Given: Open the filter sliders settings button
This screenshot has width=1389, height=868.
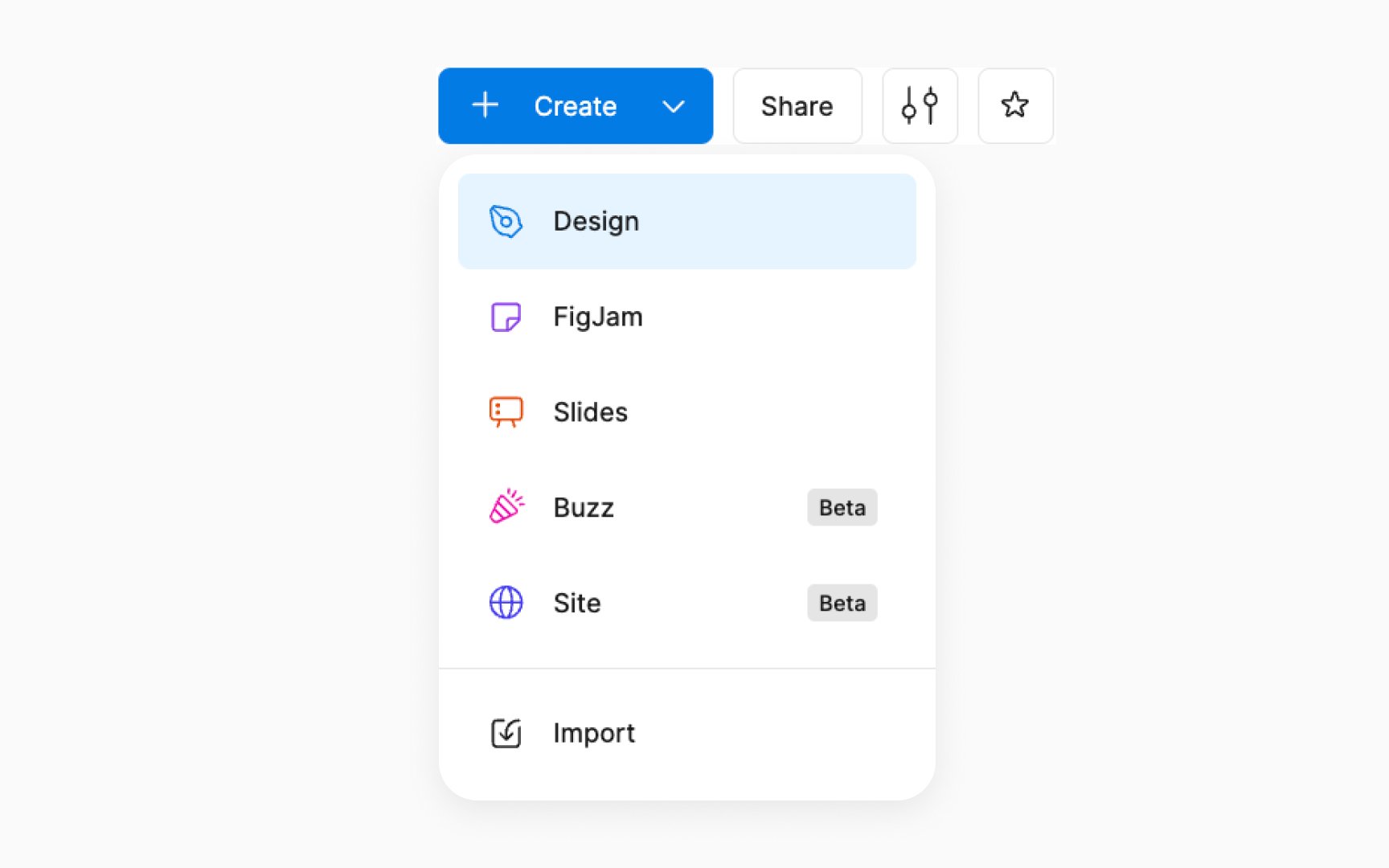Looking at the screenshot, I should (x=920, y=106).
